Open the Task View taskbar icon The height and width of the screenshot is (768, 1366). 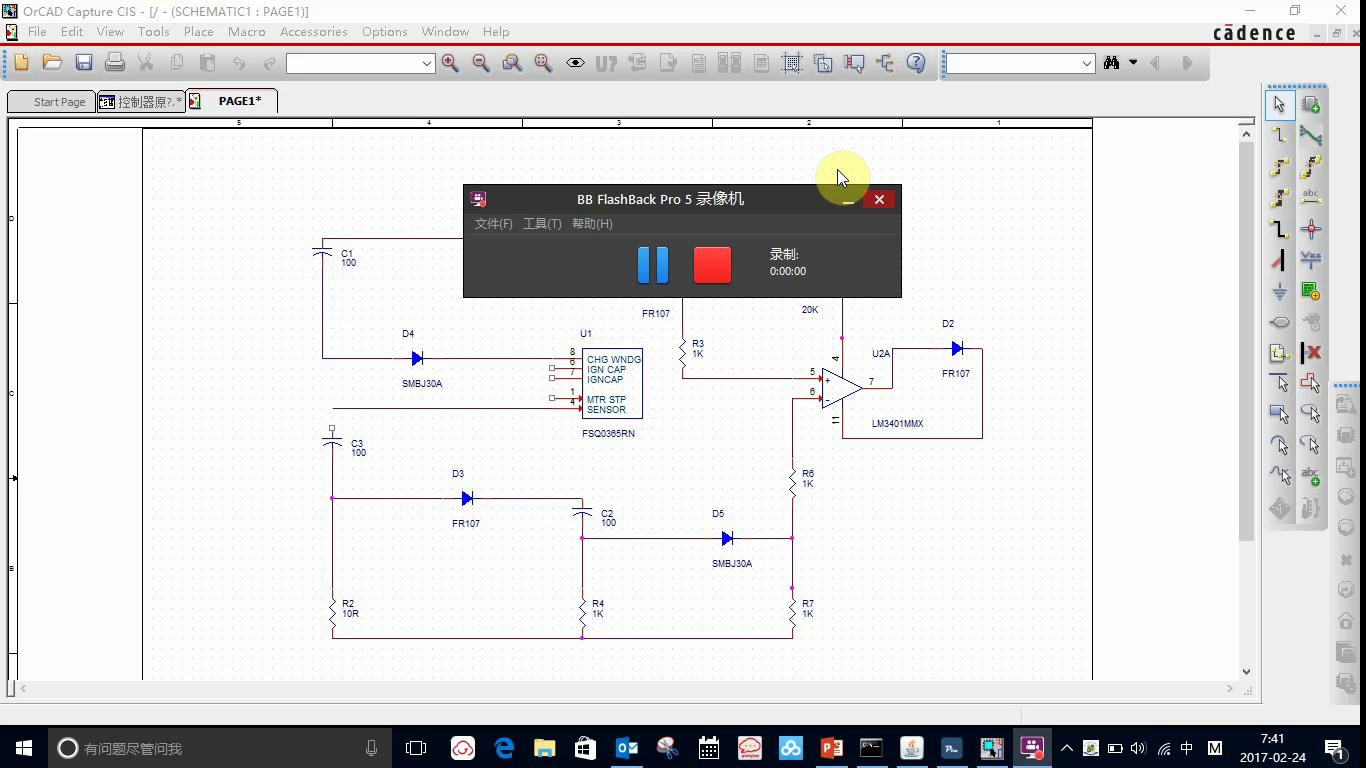[416, 748]
